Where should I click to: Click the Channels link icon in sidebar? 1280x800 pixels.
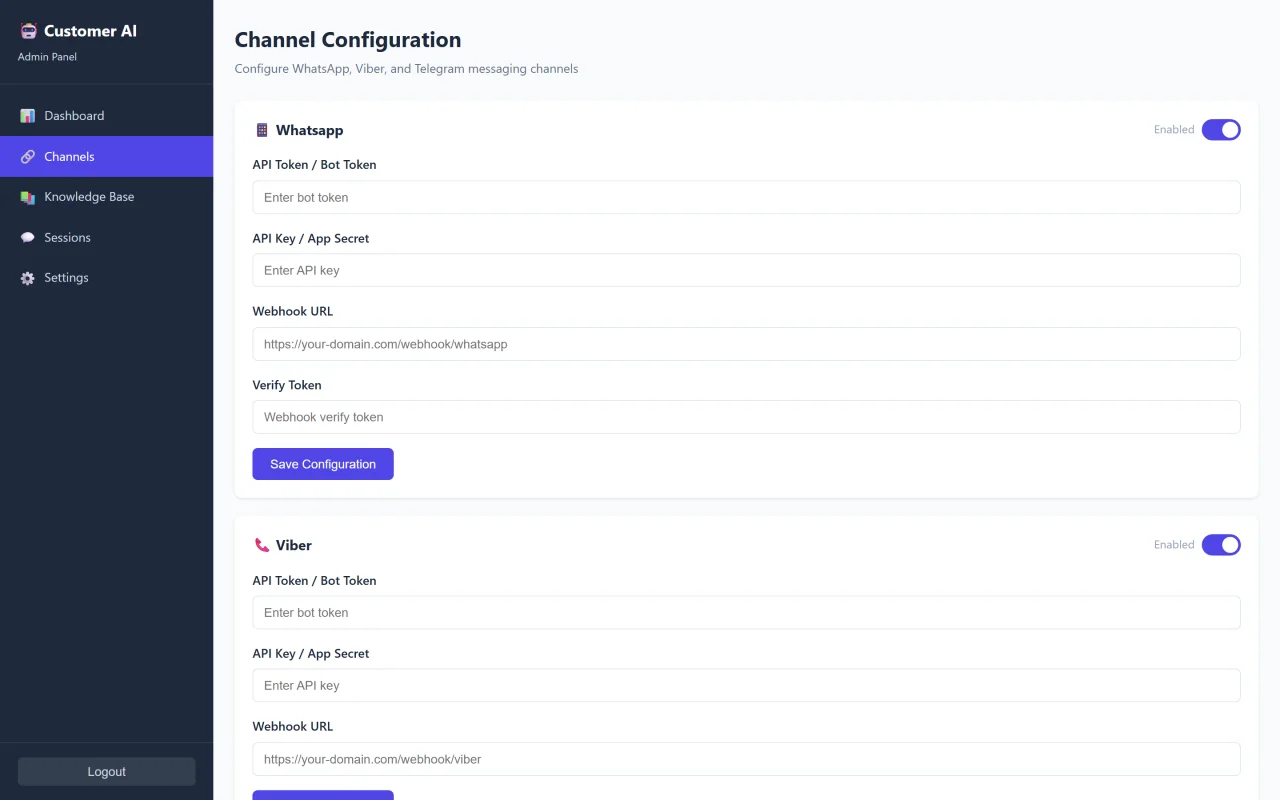tap(28, 157)
